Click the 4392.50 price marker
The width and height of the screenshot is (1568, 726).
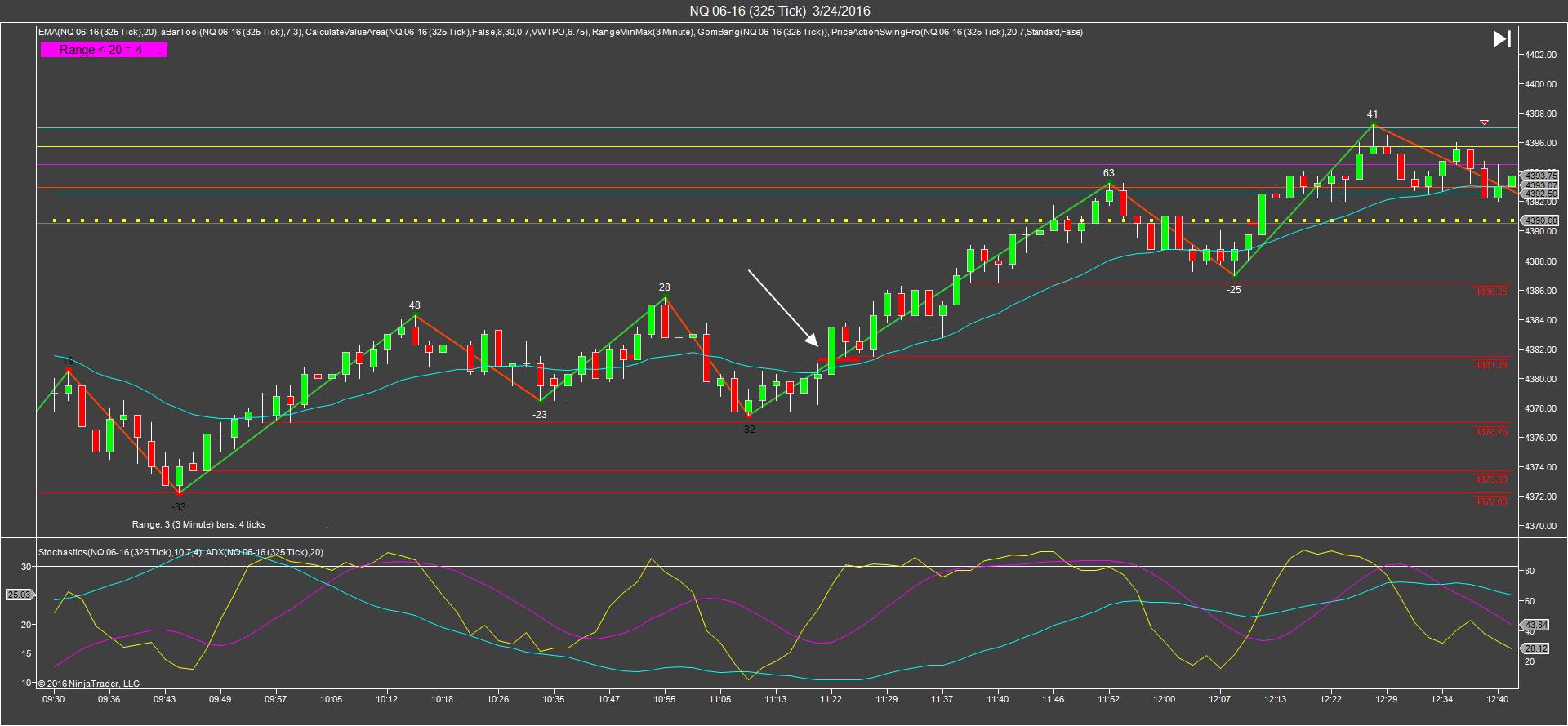[x=1541, y=194]
